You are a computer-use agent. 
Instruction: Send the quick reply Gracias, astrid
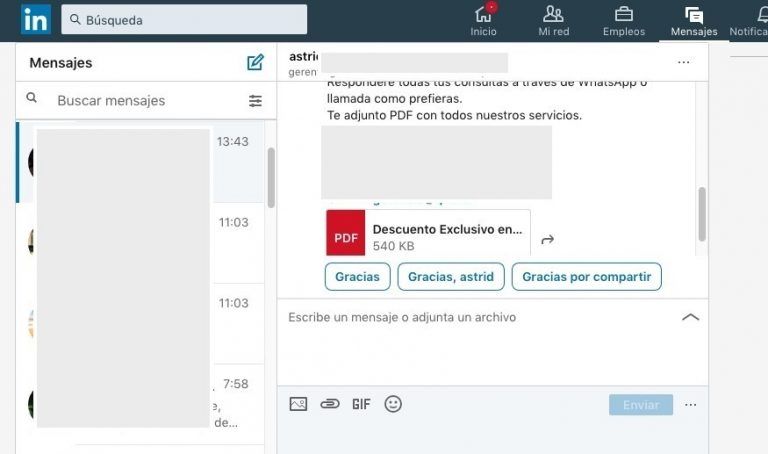coord(451,277)
